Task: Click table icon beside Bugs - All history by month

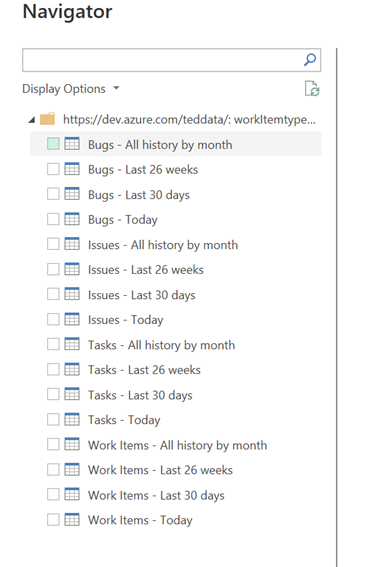Action: coord(72,144)
